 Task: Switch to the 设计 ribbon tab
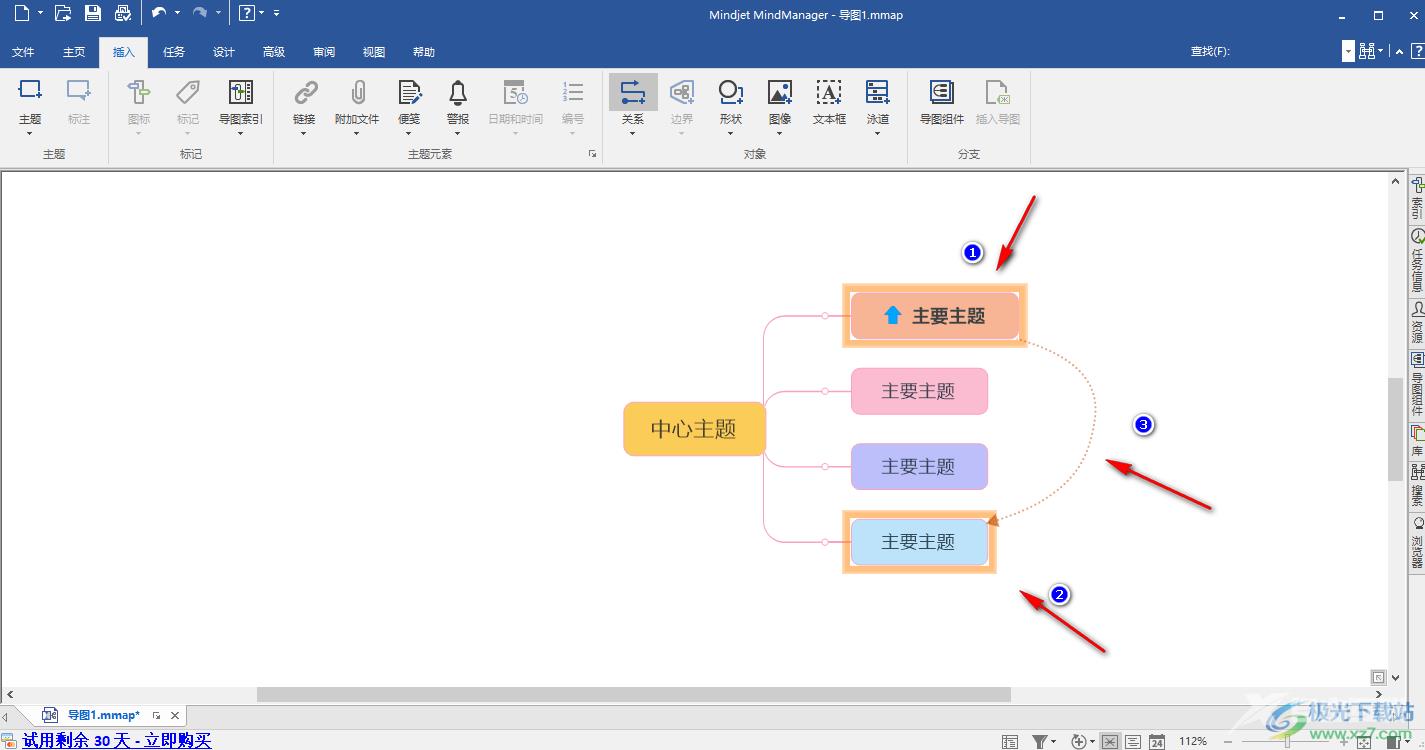click(x=224, y=52)
